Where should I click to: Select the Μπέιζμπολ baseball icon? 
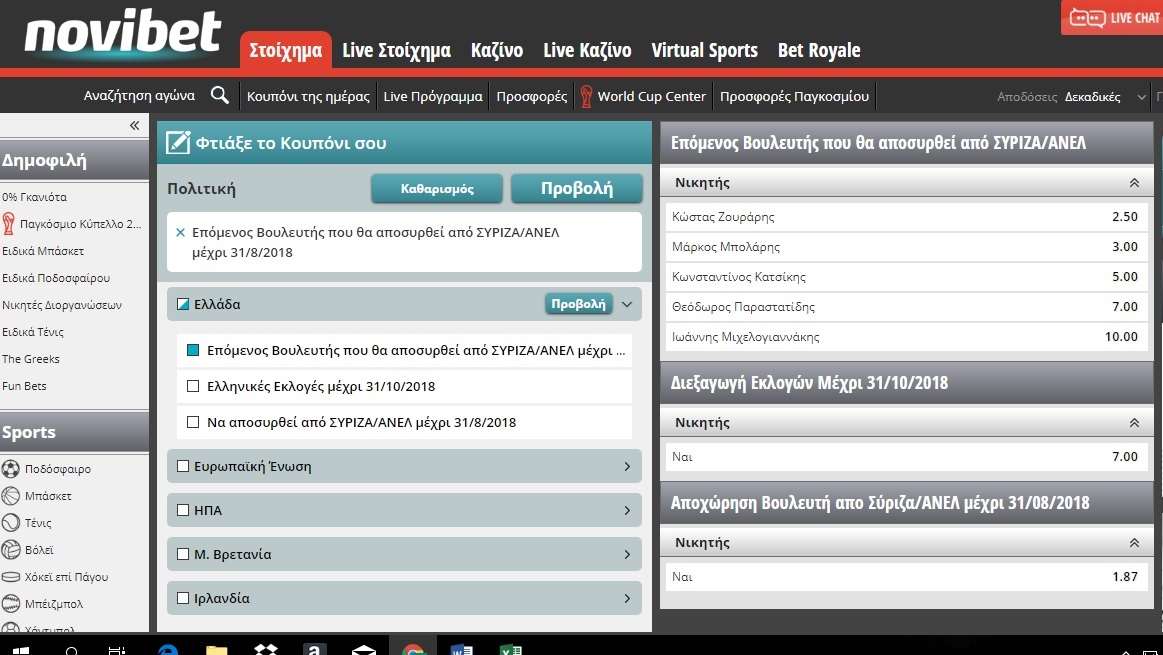(x=10, y=604)
